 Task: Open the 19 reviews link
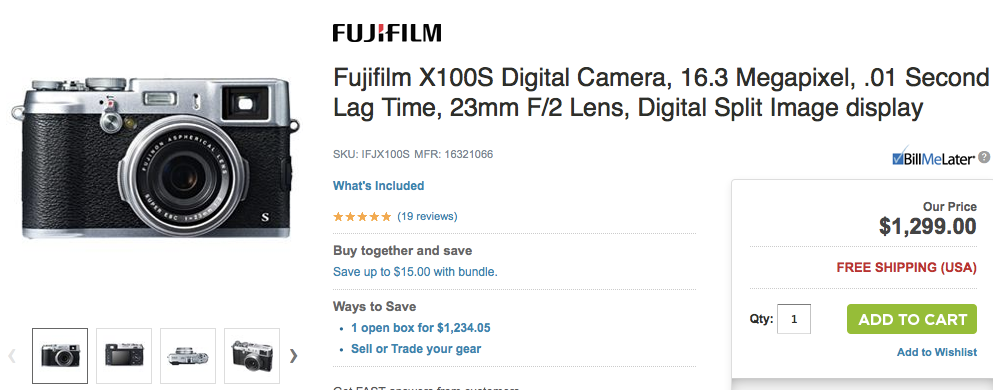[x=427, y=217]
